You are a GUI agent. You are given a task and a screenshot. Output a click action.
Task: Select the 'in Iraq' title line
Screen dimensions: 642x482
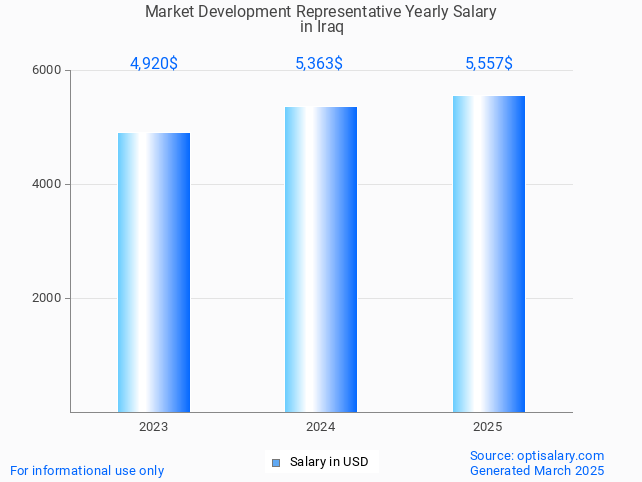coord(321,27)
